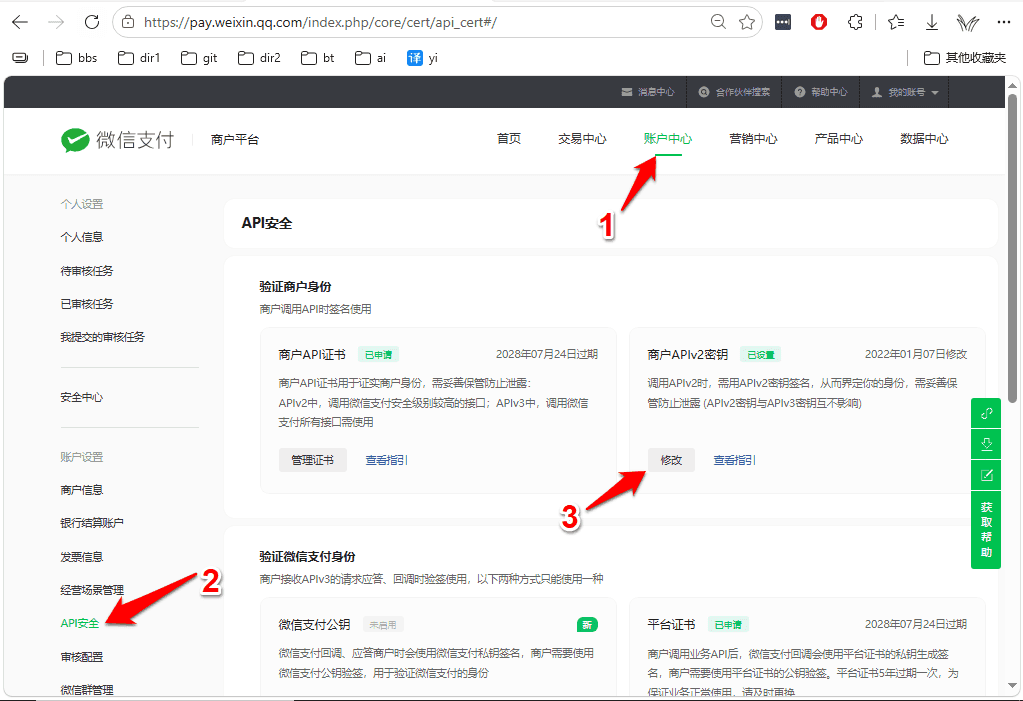This screenshot has width=1023, height=701.
Task: Open the browser settings and more menu
Action: point(1003,22)
